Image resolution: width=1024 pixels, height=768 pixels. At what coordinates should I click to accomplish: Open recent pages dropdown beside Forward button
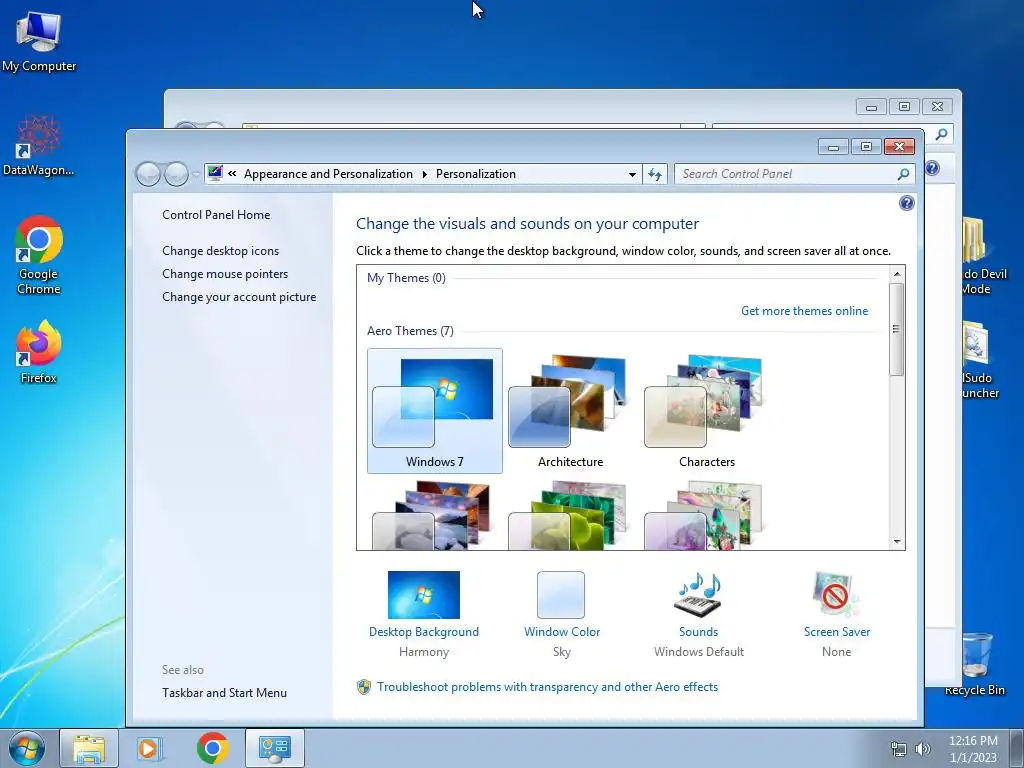(x=195, y=174)
